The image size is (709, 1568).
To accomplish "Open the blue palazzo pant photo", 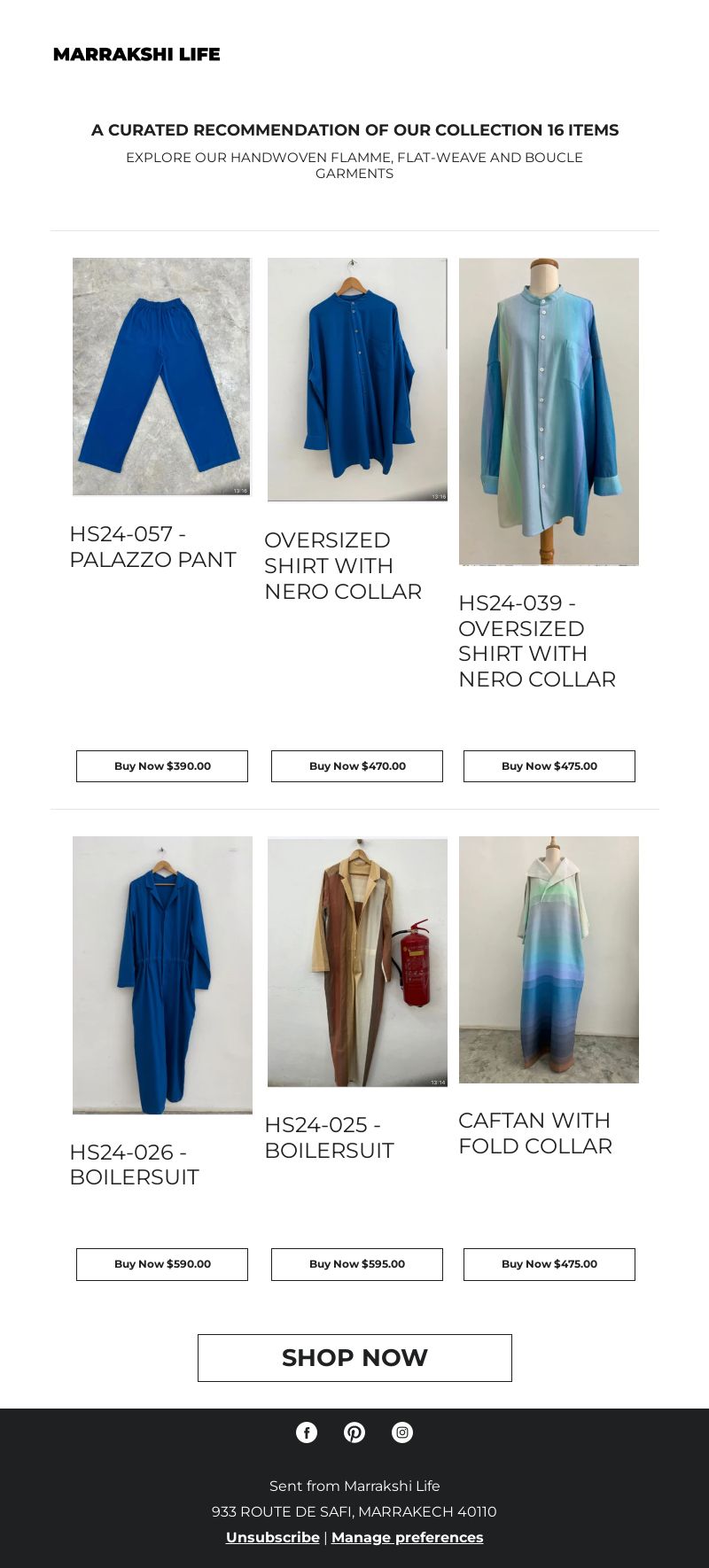I will pyautogui.click(x=162, y=376).
